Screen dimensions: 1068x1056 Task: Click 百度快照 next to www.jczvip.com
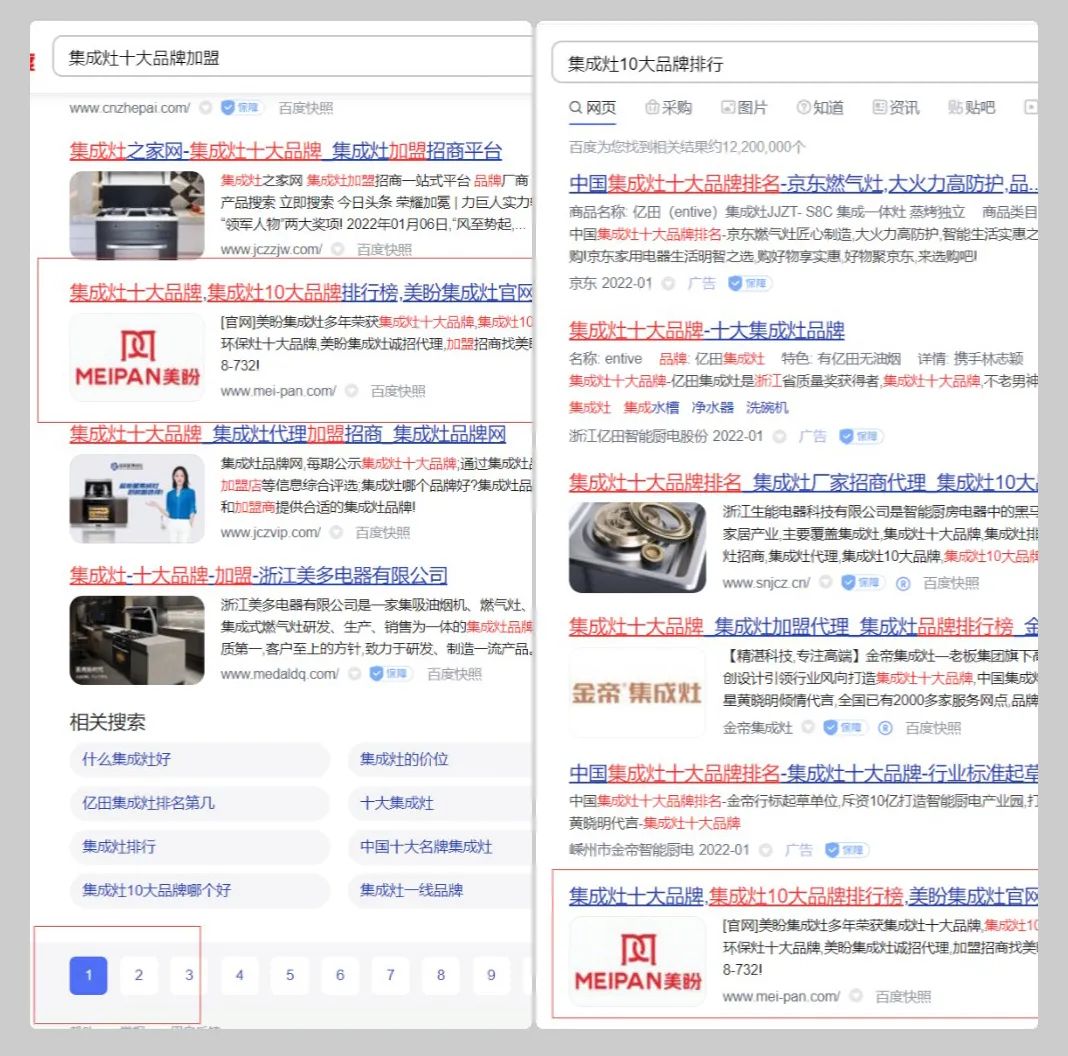(383, 533)
